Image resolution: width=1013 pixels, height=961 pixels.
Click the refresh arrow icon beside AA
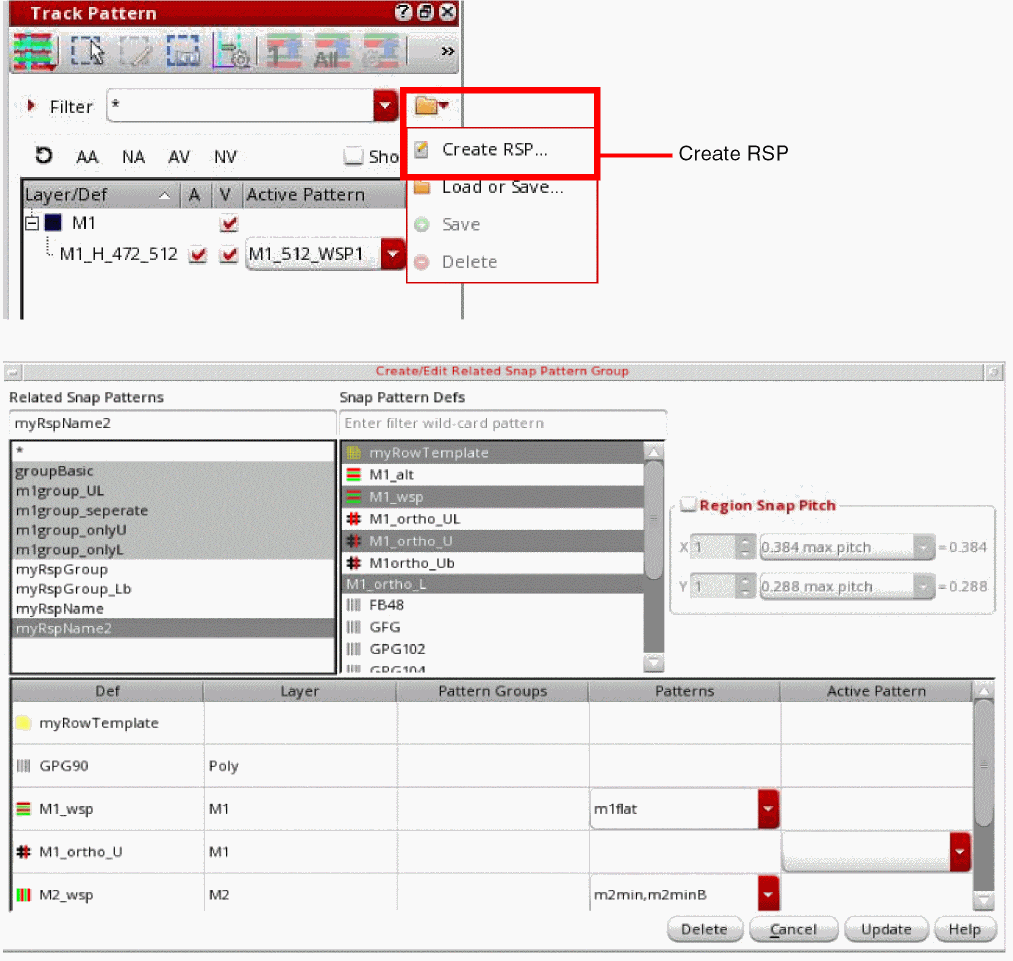point(43,156)
